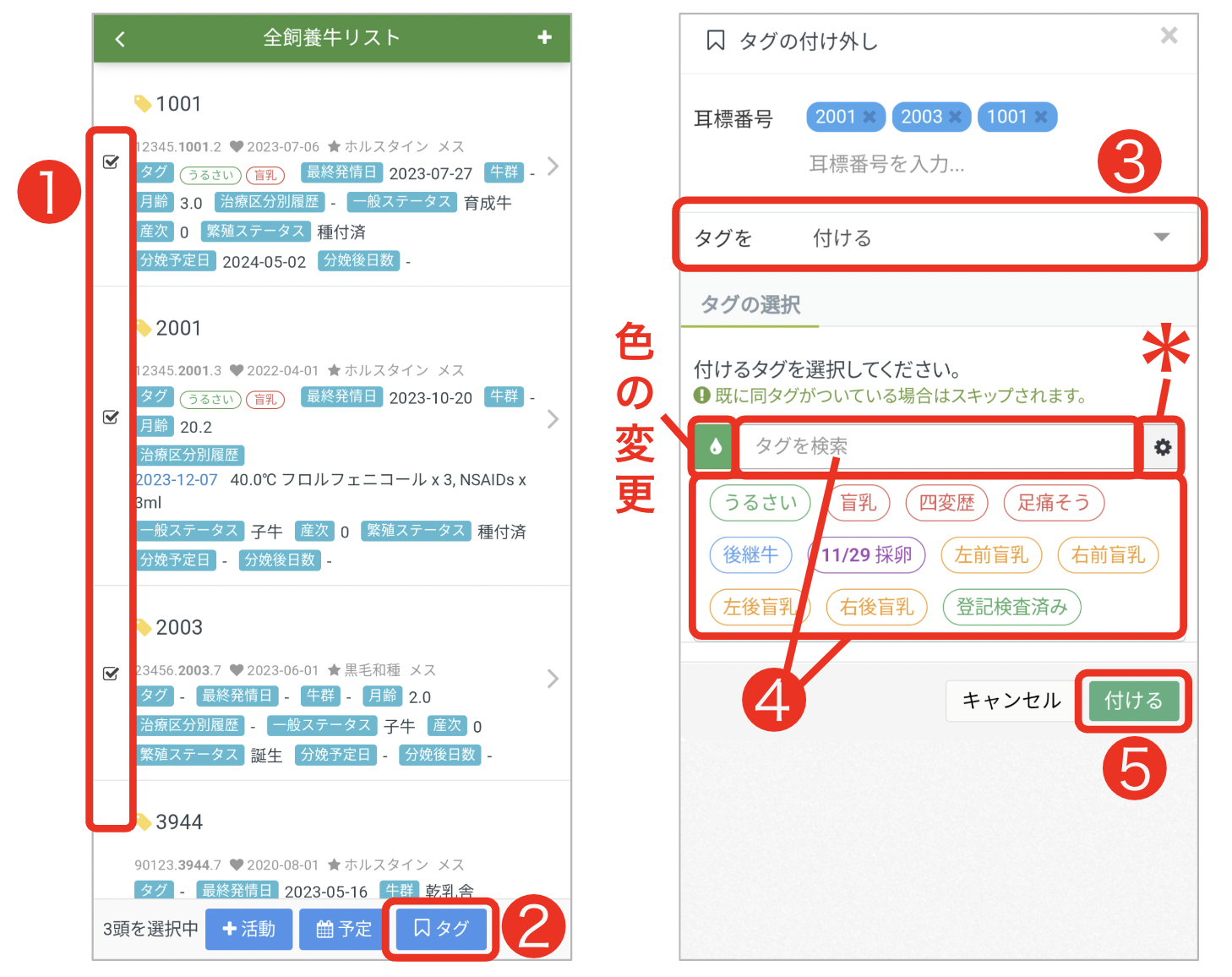Switch to タグの選択 tab
Viewport: 1232px width, 977px height.
(x=750, y=304)
